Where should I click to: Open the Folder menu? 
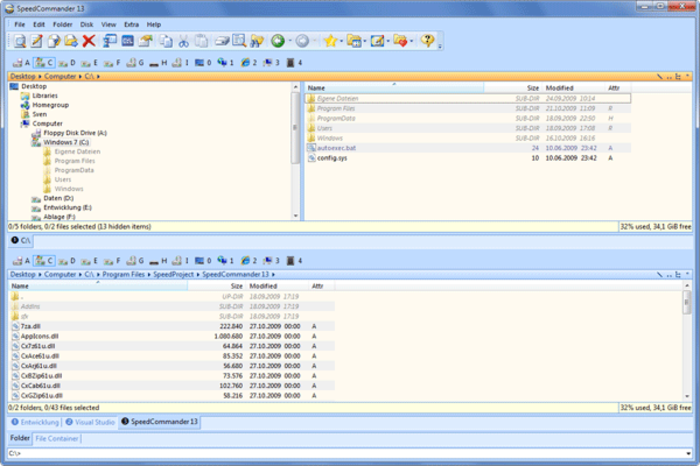click(x=62, y=25)
